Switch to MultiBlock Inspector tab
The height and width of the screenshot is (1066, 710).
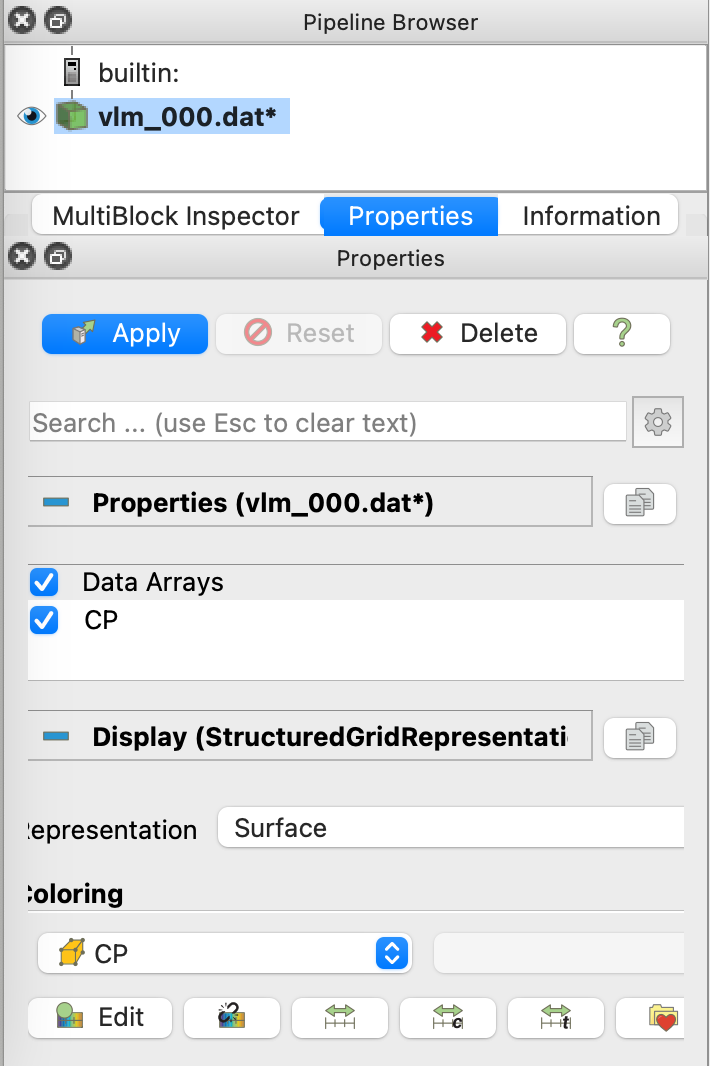pyautogui.click(x=176, y=216)
